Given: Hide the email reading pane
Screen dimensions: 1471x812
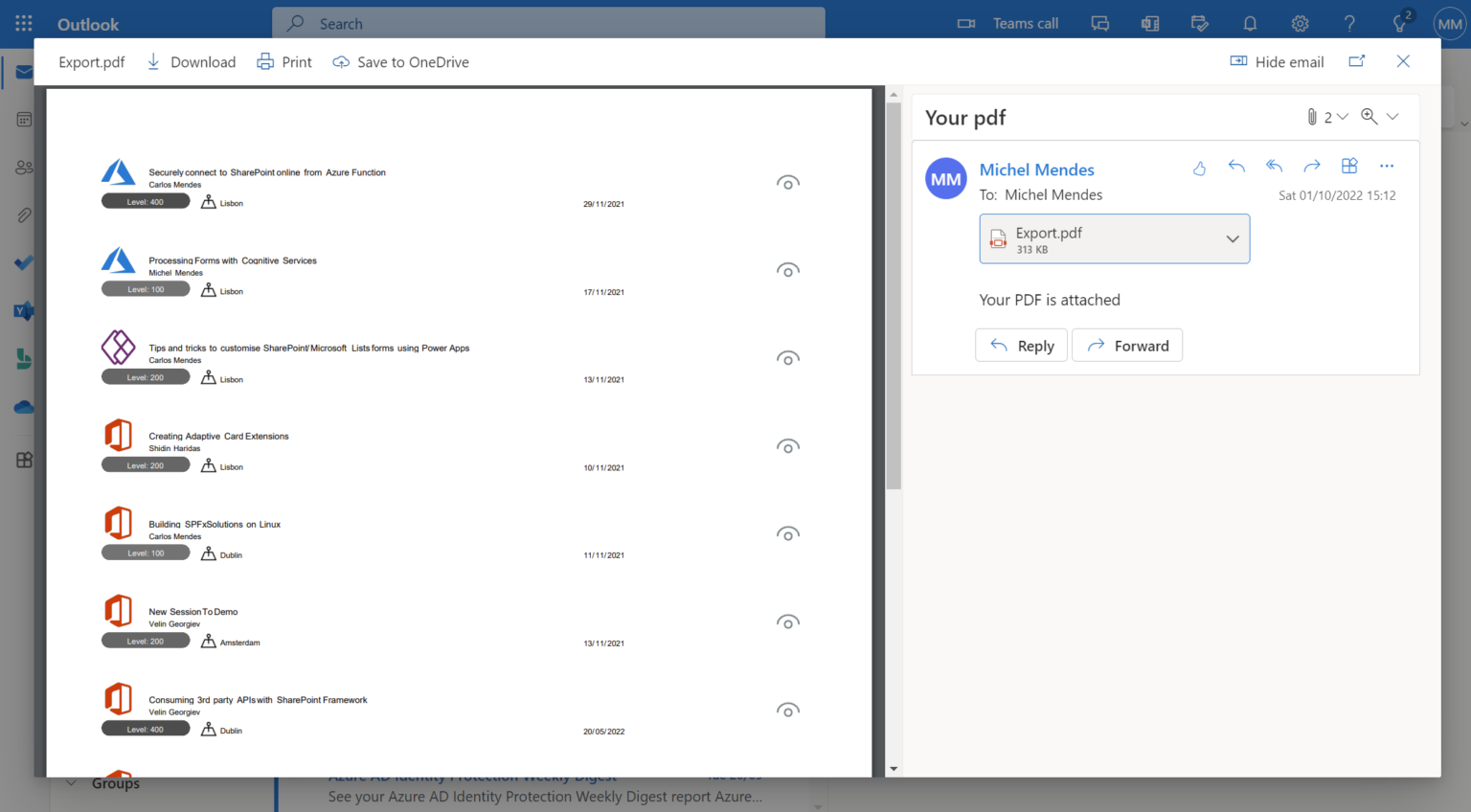Looking at the screenshot, I should click(x=1277, y=61).
